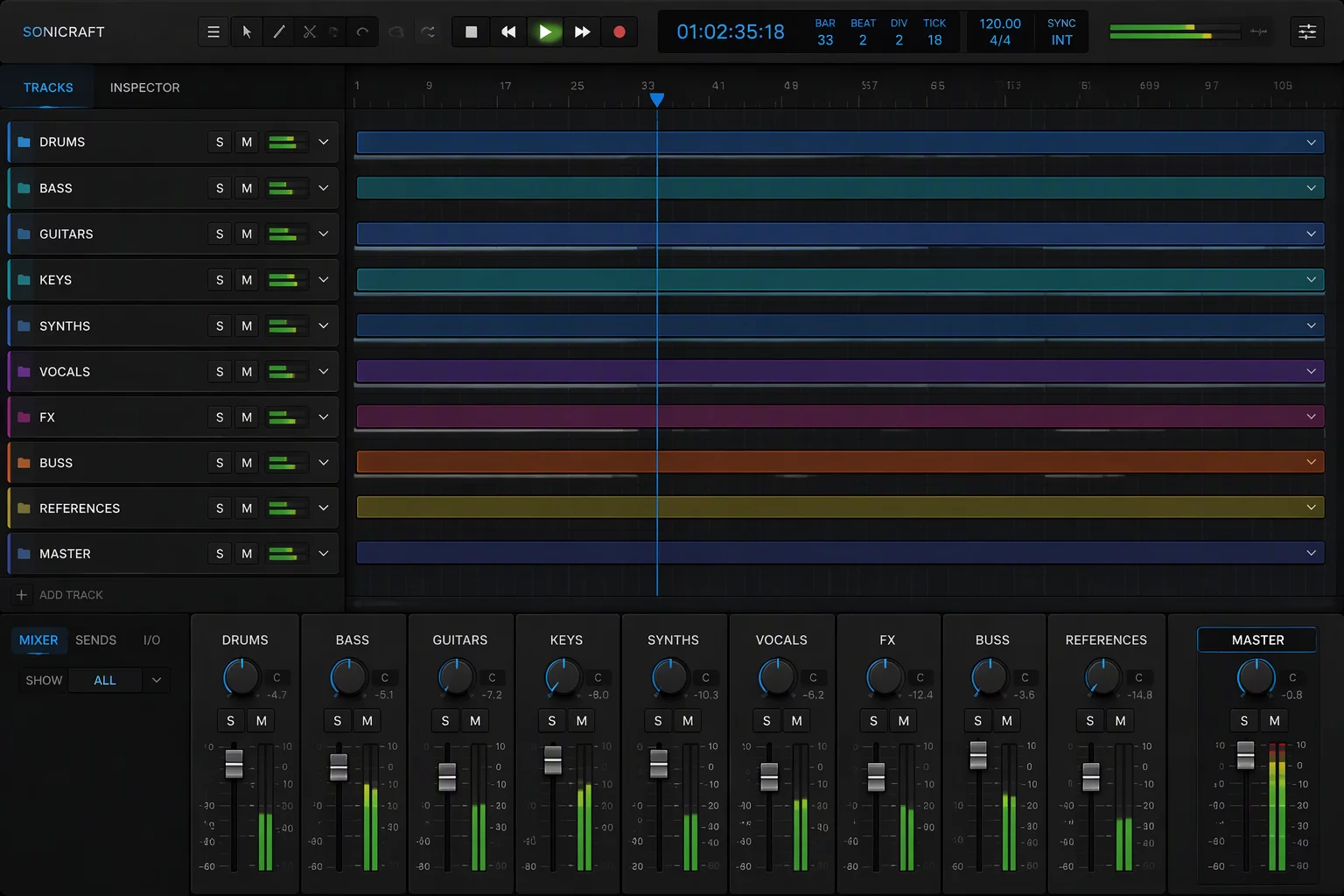Solo the GUITARS track in track list

(x=220, y=234)
